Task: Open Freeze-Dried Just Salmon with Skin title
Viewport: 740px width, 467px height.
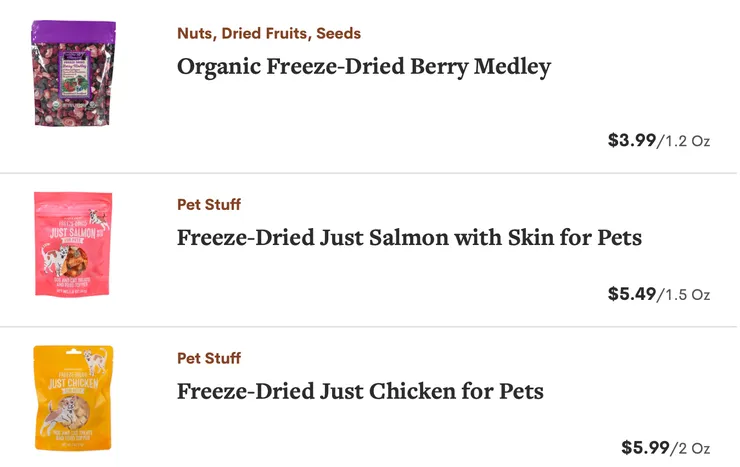Action: tap(409, 238)
